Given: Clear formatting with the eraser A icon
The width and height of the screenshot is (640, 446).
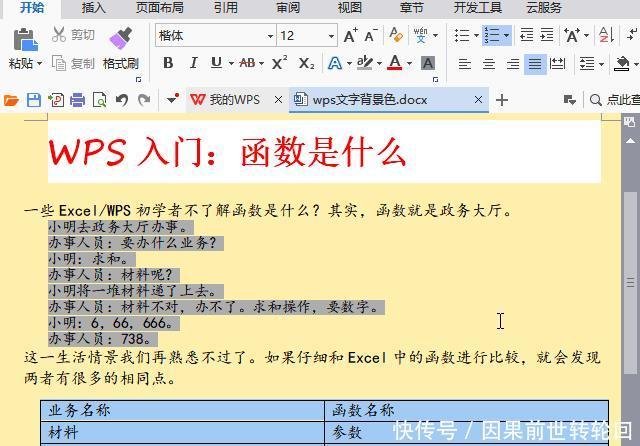Looking at the screenshot, I should point(396,35).
